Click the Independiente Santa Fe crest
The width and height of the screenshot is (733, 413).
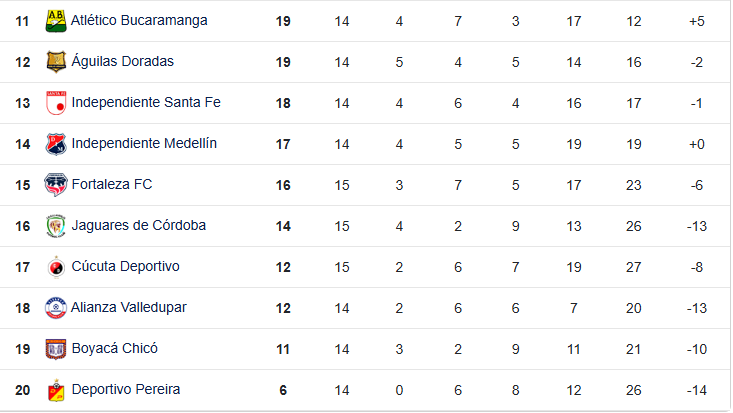tap(56, 103)
